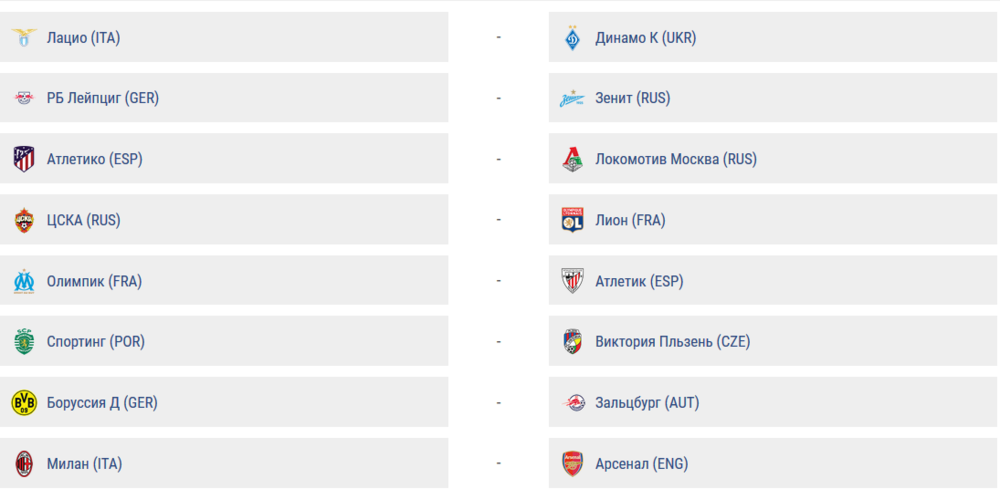Select the Спортинг (POR) team name

(96, 342)
